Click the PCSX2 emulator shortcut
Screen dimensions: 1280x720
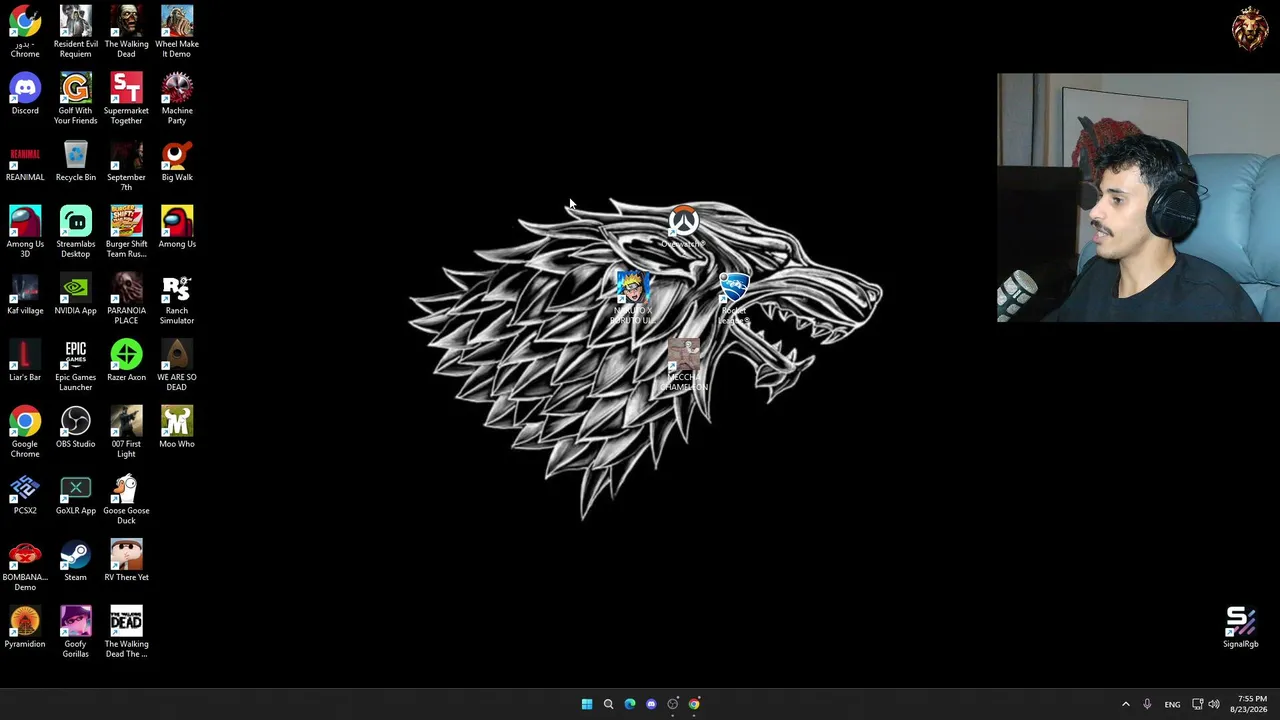pyautogui.click(x=25, y=493)
